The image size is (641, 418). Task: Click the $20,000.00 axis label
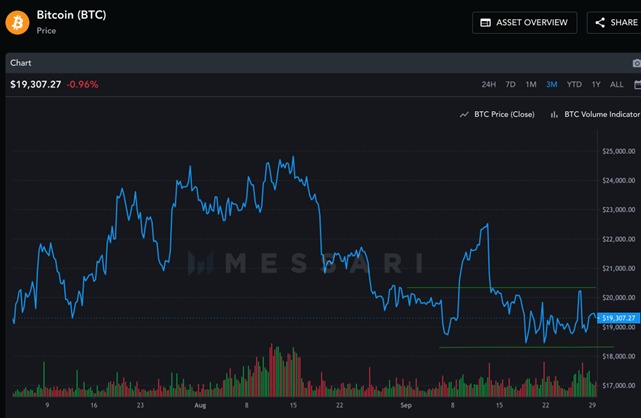pyautogui.click(x=619, y=297)
